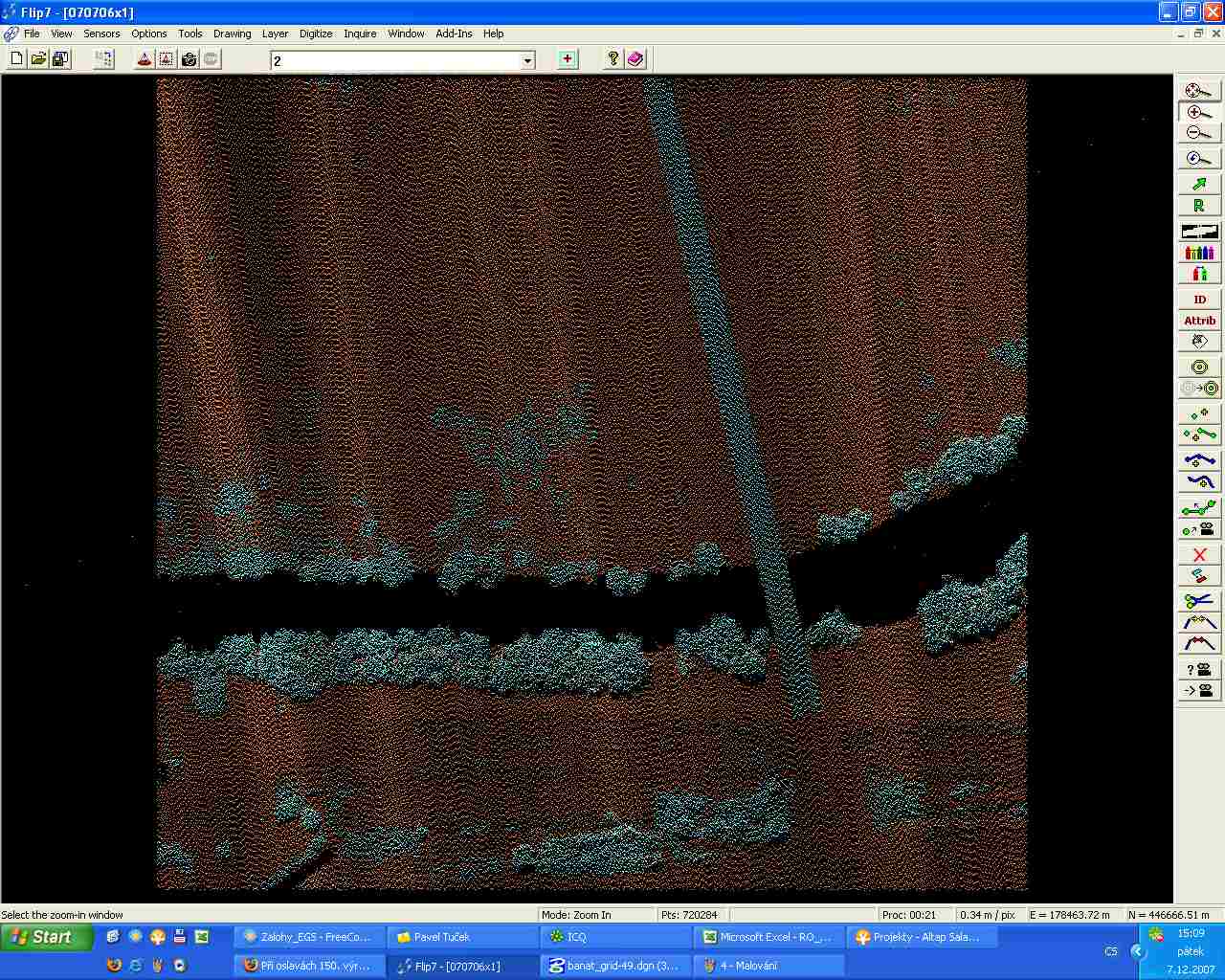1225x980 pixels.
Task: Switch to Microsoft Excel in taskbar
Action: (x=768, y=938)
